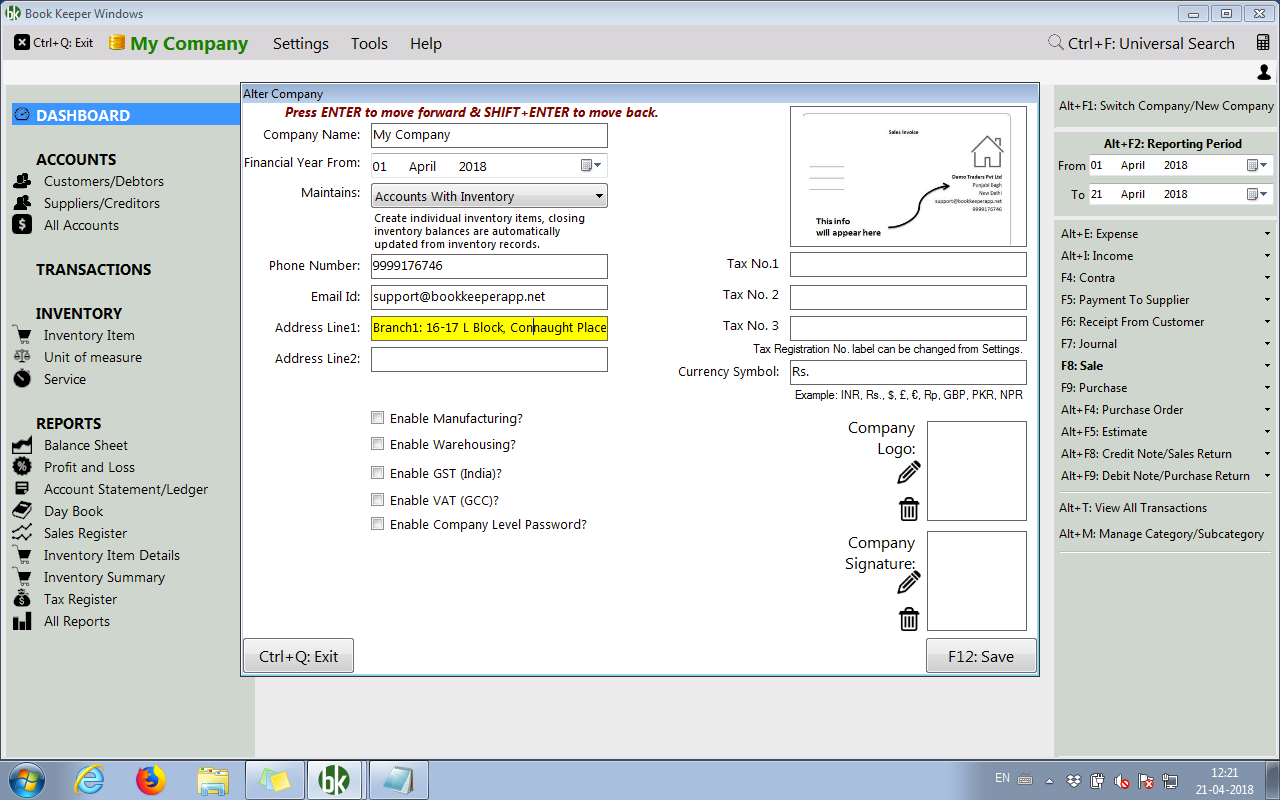The width and height of the screenshot is (1280, 800).
Task: Tick the Enable Manufacturing checkbox
Action: 377,418
